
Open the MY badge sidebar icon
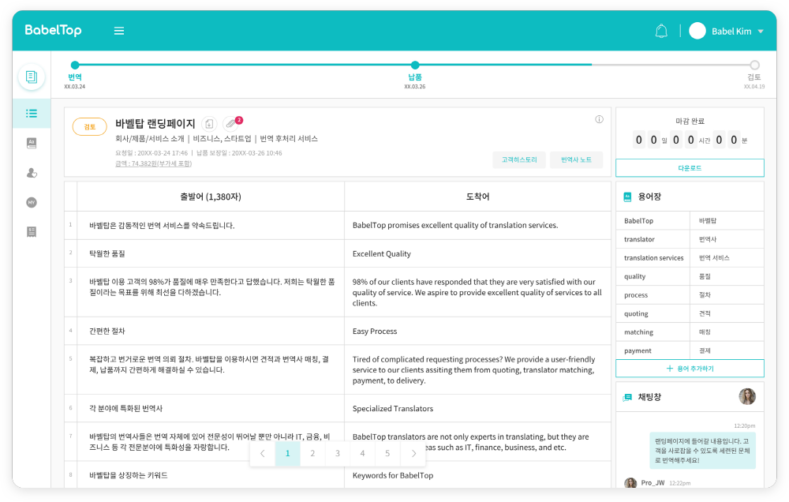(x=32, y=202)
